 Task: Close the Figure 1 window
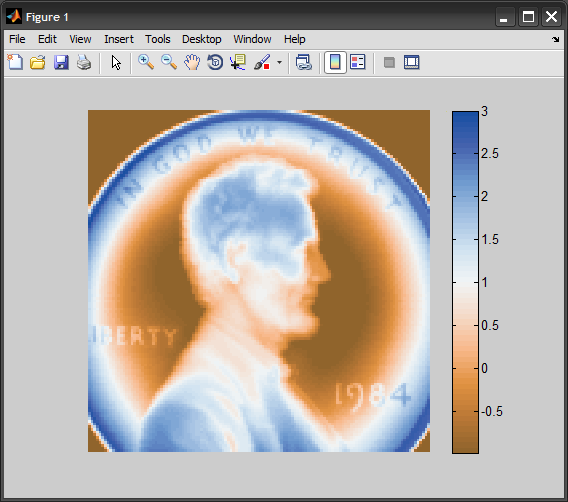click(x=551, y=17)
